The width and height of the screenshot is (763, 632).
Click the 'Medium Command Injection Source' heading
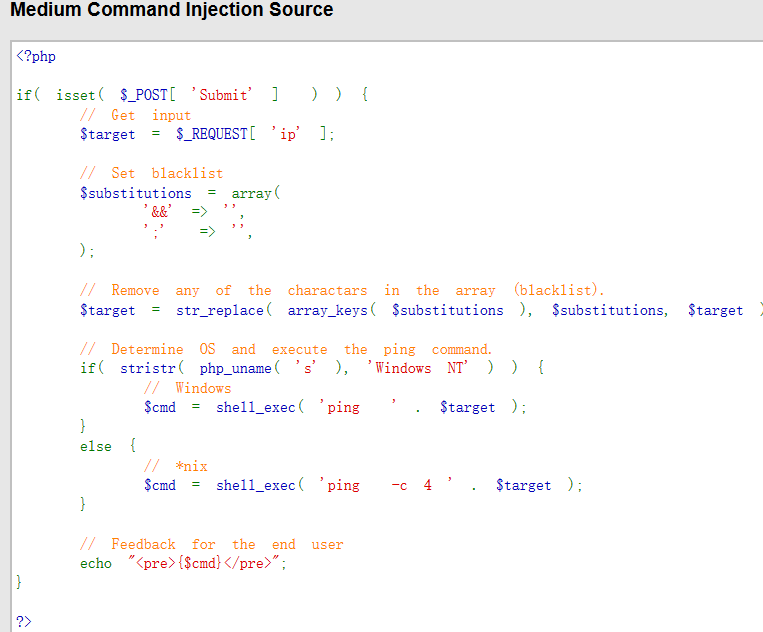pos(171,9)
